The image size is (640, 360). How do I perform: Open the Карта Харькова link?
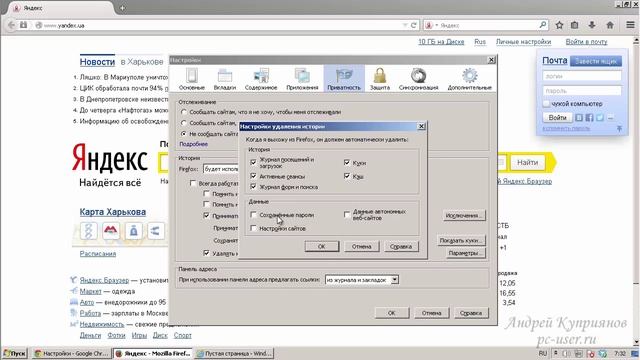(x=113, y=212)
